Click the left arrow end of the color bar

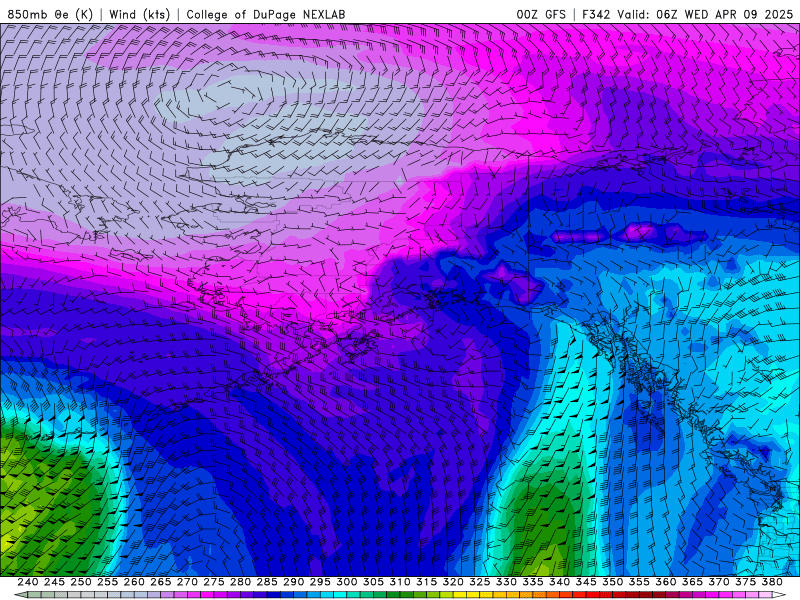[20, 595]
